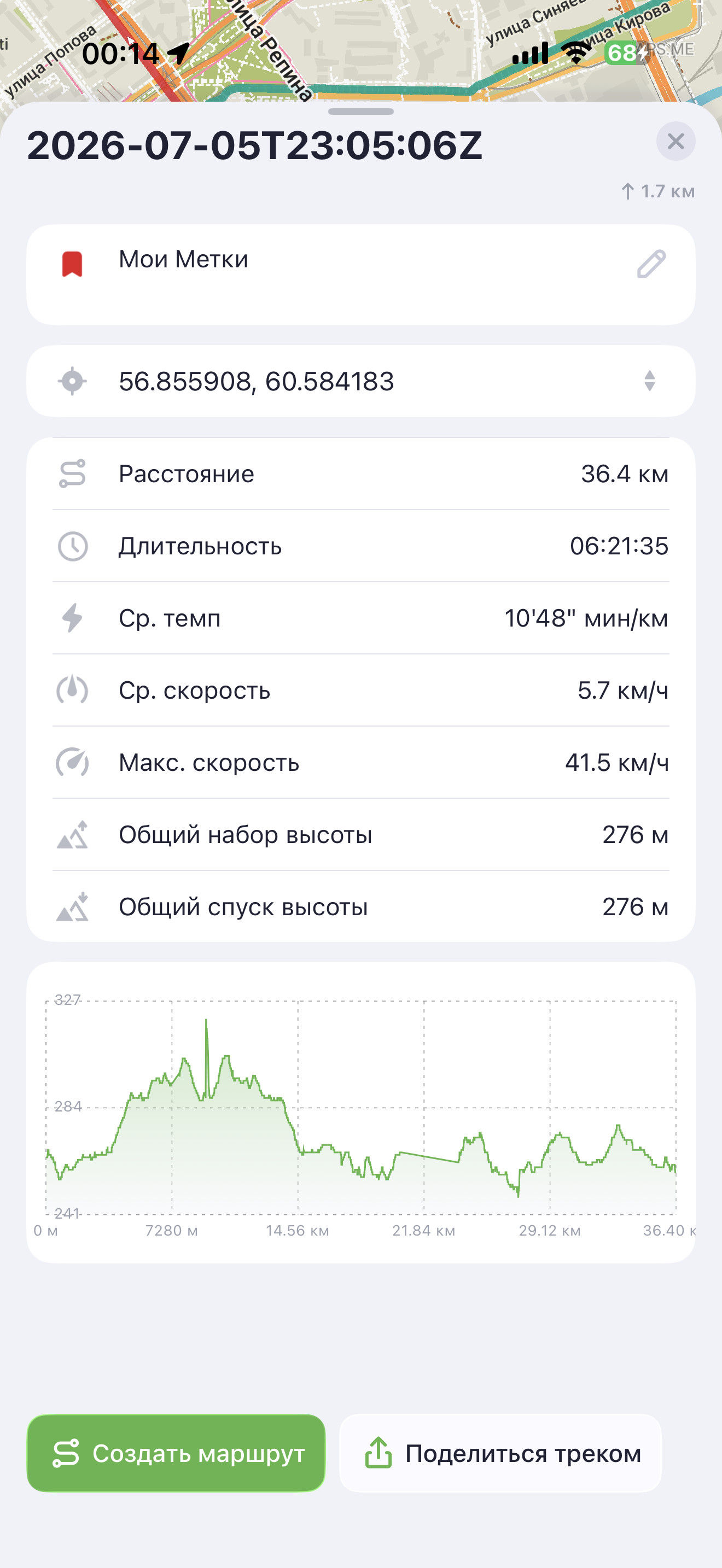Edit Мои Метки with pencil icon
The width and height of the screenshot is (722, 1568).
pyautogui.click(x=651, y=264)
